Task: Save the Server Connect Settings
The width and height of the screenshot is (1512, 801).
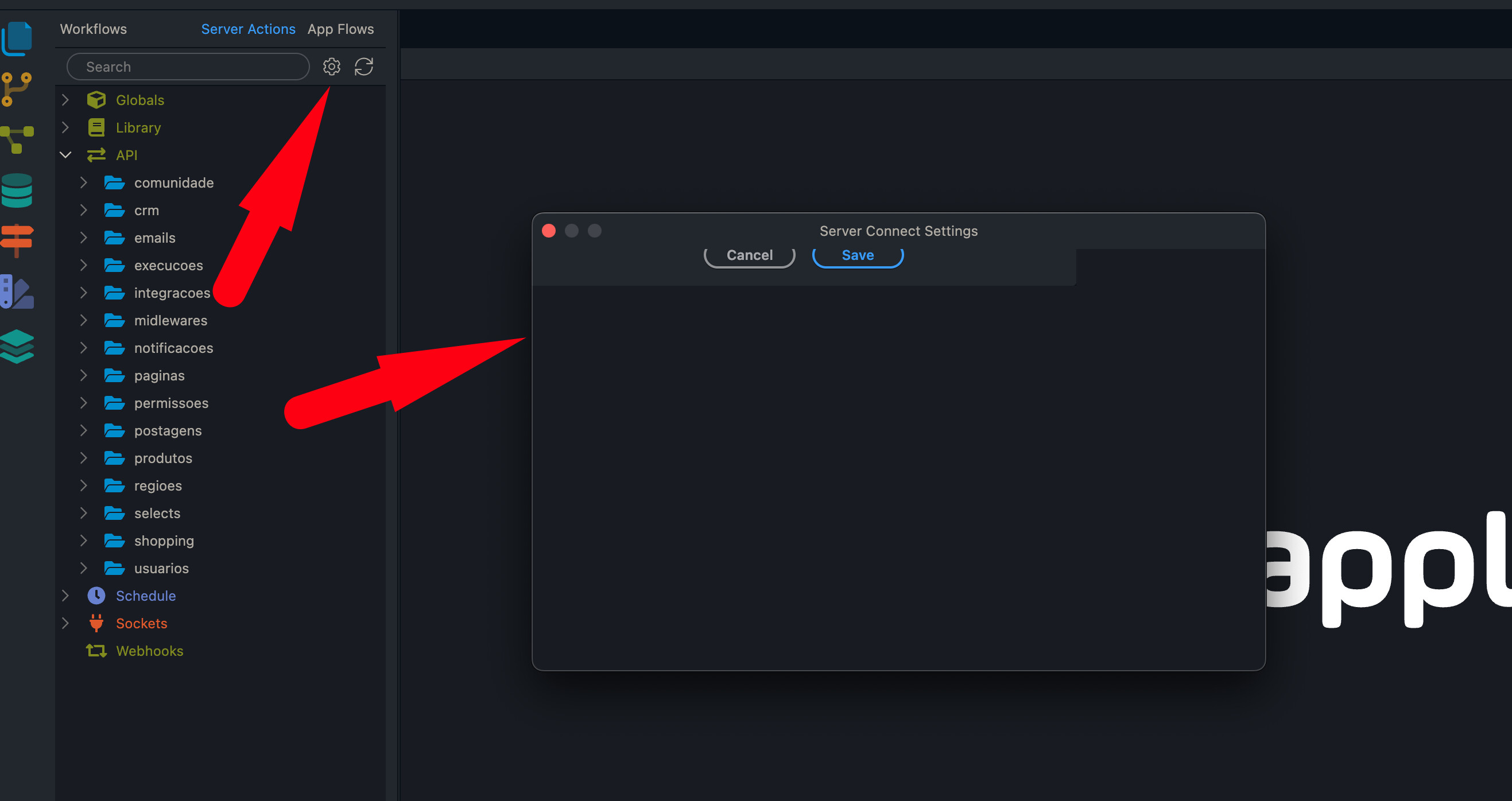Action: click(858, 255)
